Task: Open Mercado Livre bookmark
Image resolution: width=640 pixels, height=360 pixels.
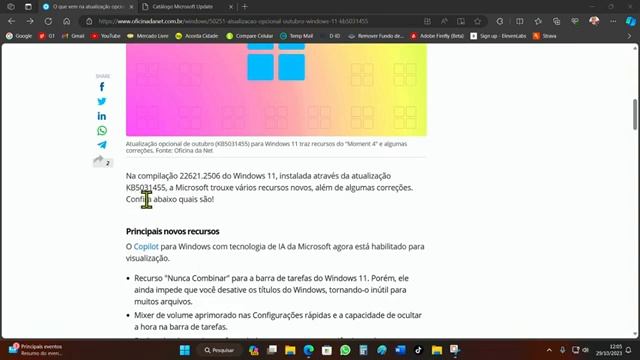Action: tap(147, 36)
